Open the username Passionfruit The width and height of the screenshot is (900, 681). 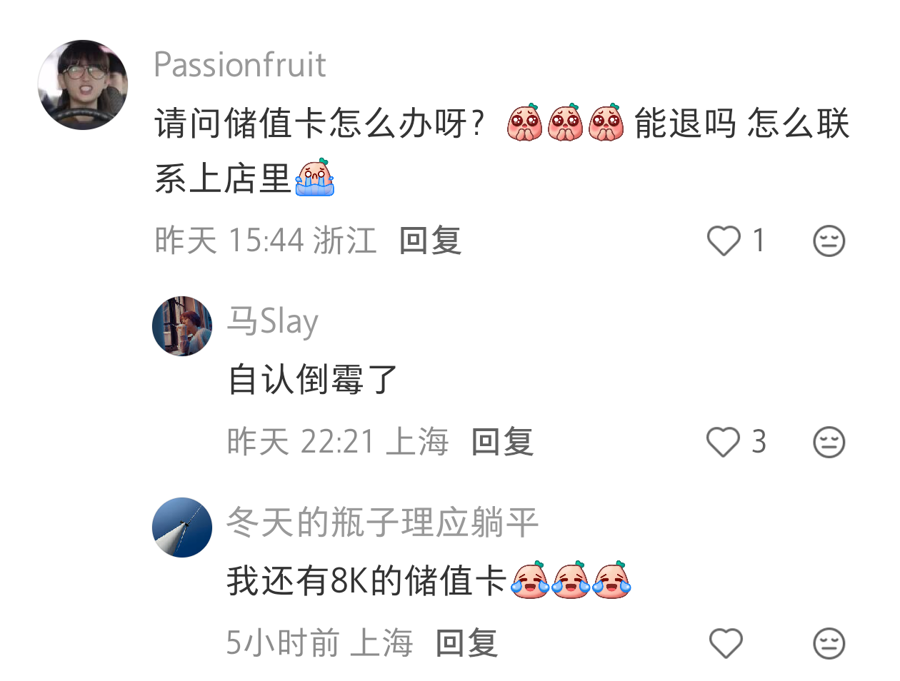coord(240,64)
